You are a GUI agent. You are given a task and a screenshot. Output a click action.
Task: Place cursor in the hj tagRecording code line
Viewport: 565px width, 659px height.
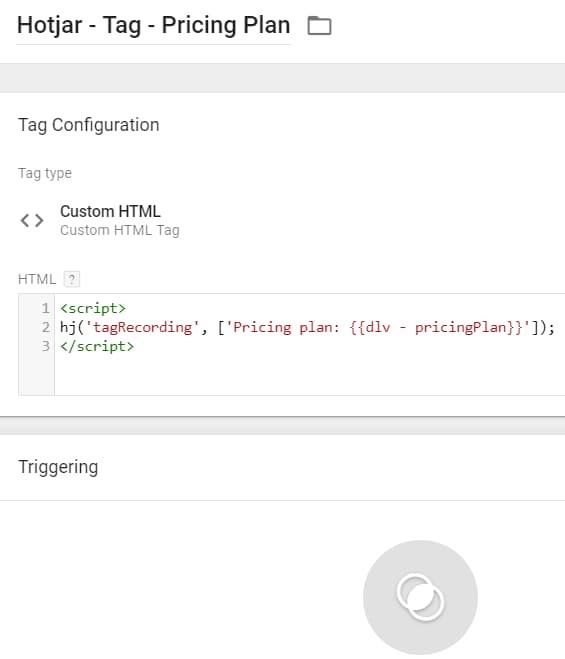[307, 327]
